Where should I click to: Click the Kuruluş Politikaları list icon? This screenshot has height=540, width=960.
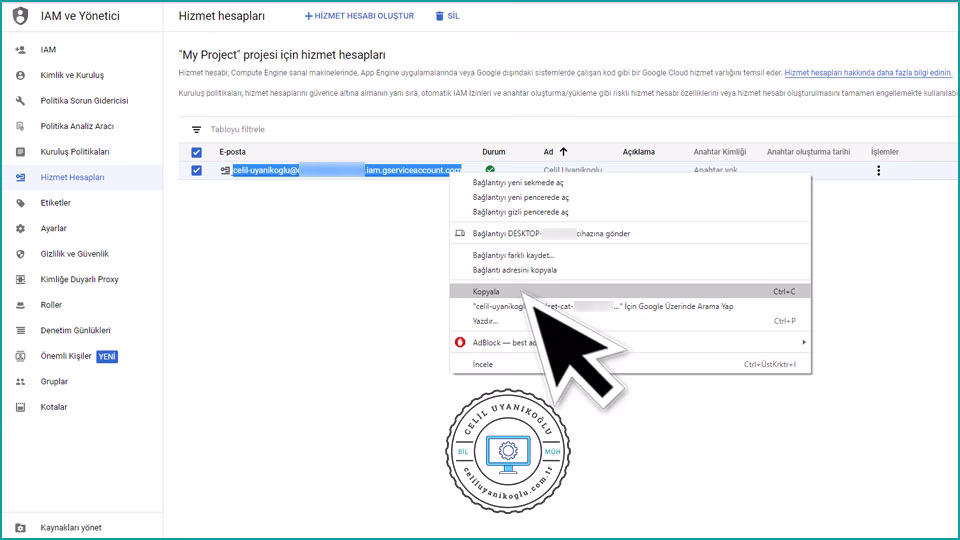[20, 152]
